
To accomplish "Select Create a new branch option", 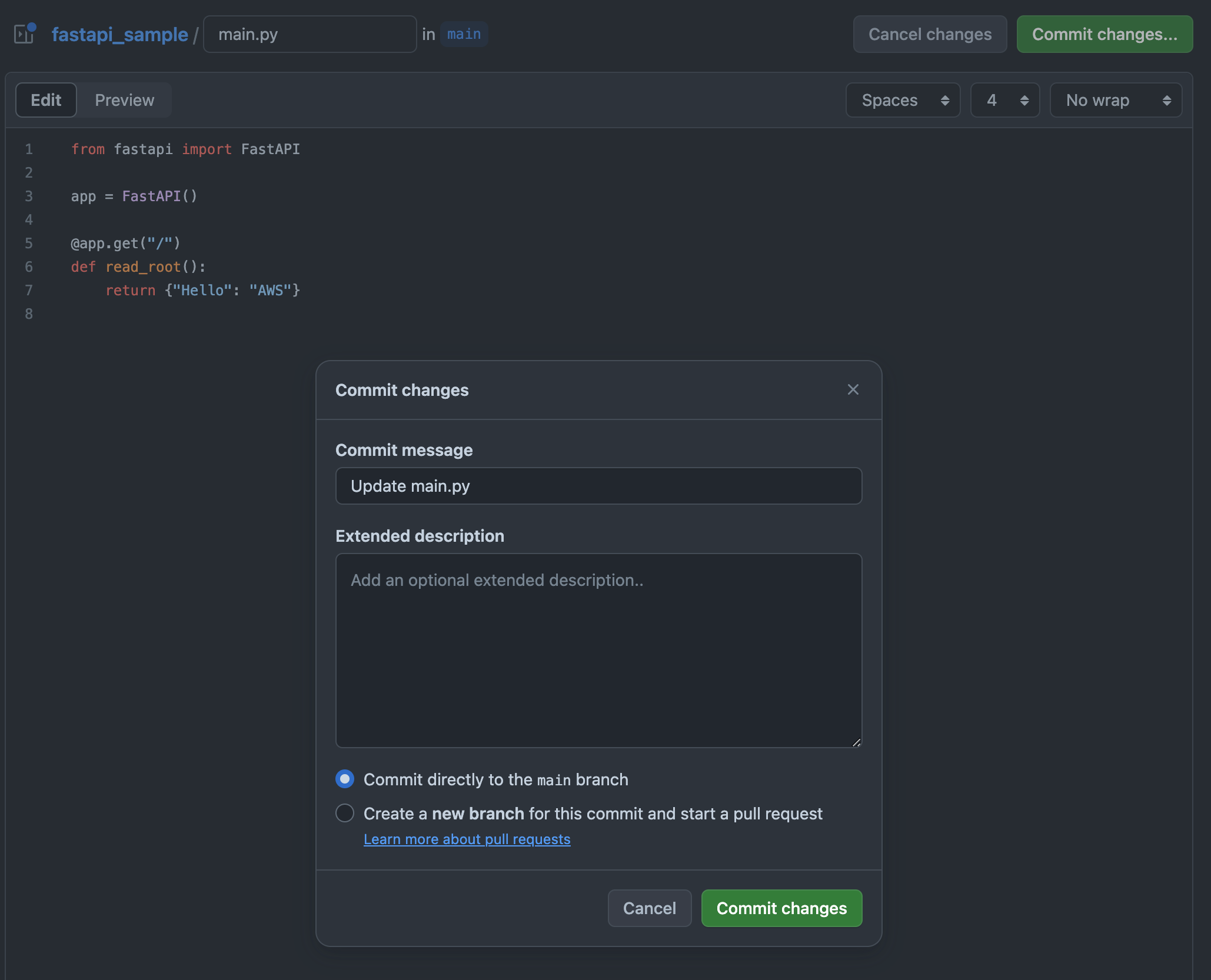I will tap(345, 813).
